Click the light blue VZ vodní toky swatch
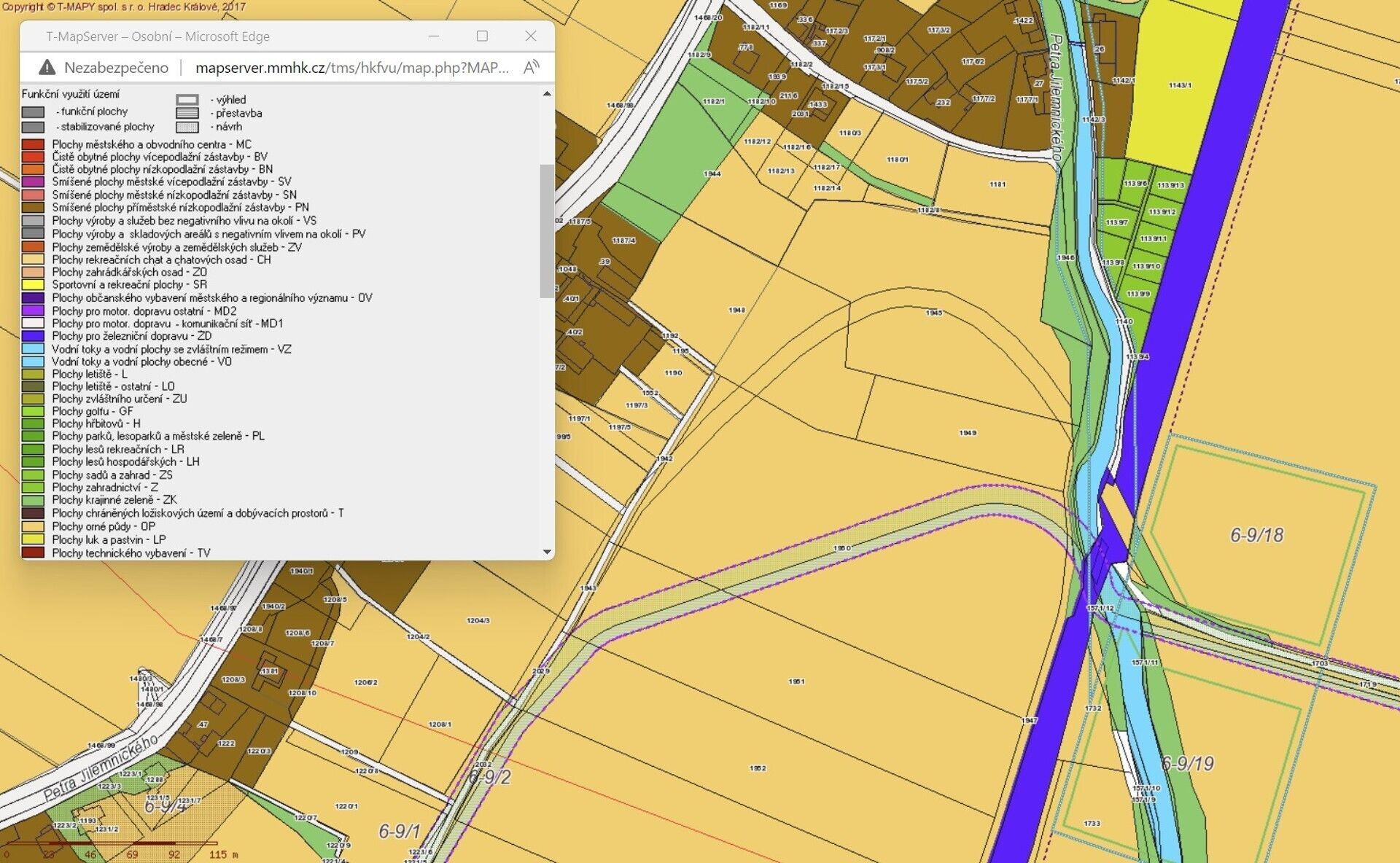The image size is (1400, 863). [x=33, y=349]
